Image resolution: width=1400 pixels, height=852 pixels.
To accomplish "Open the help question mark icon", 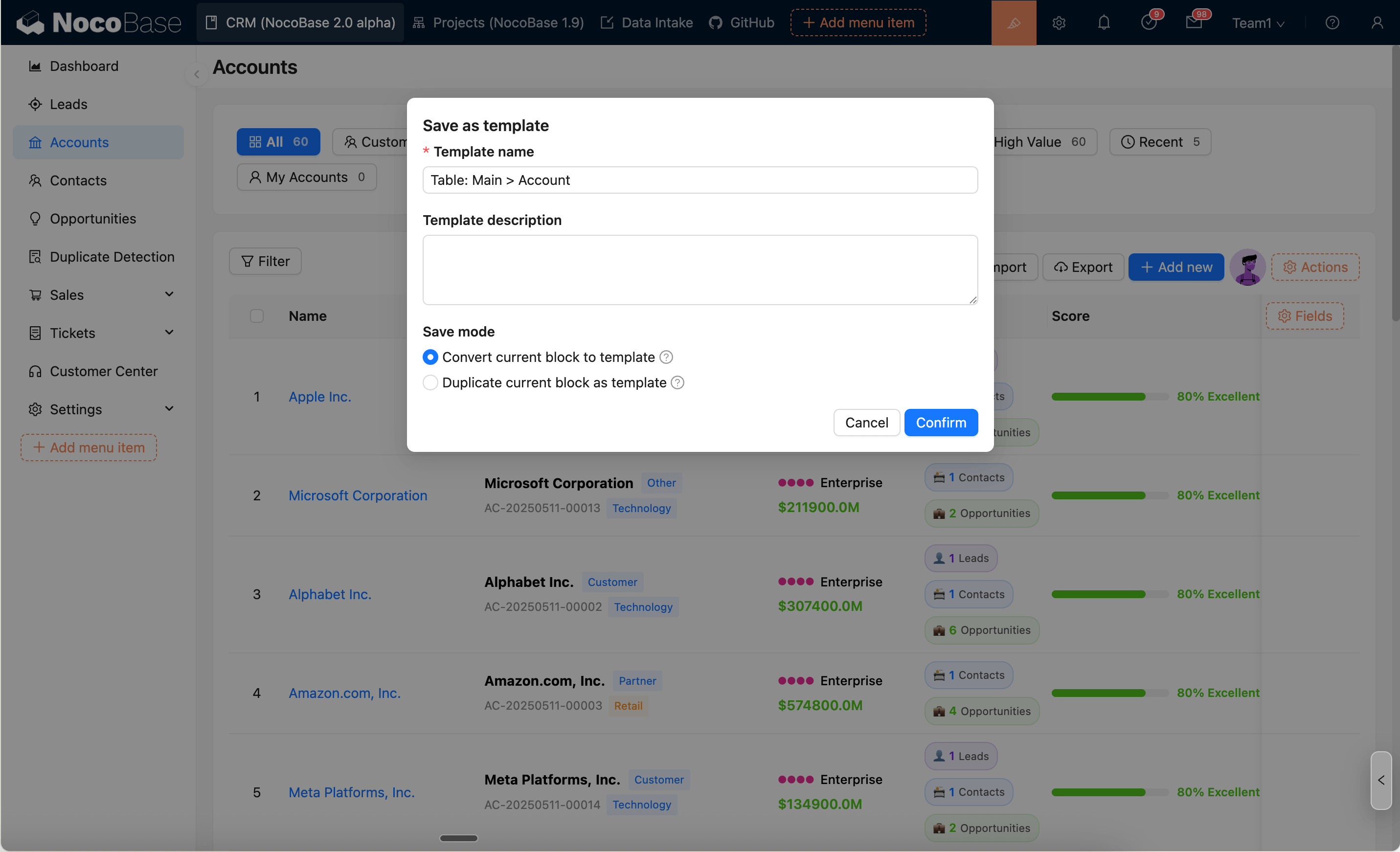I will pyautogui.click(x=1332, y=22).
